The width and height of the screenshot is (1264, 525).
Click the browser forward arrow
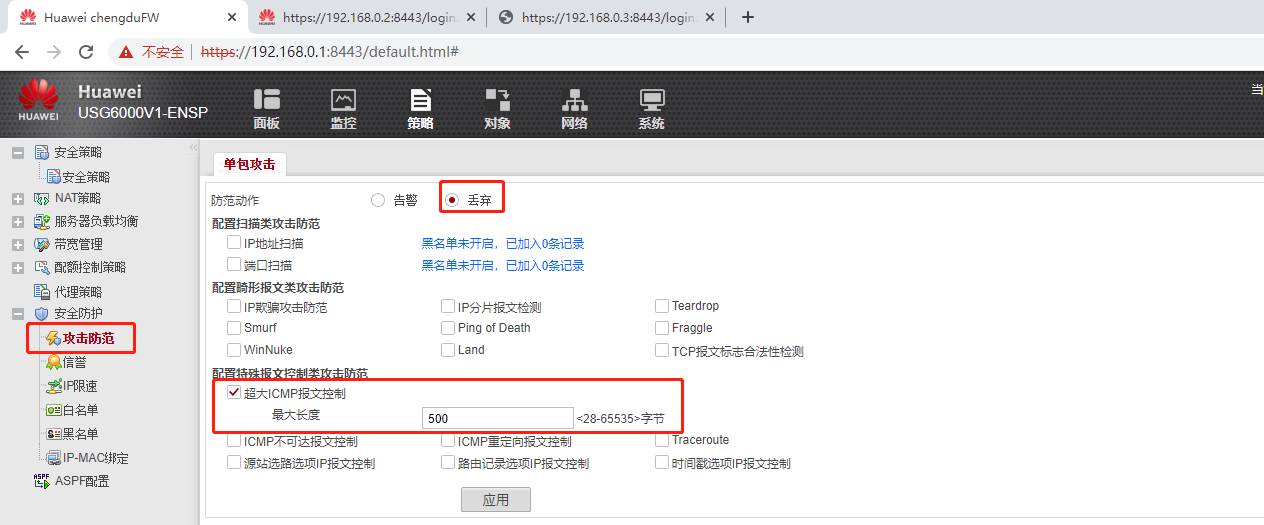pyautogui.click(x=54, y=52)
